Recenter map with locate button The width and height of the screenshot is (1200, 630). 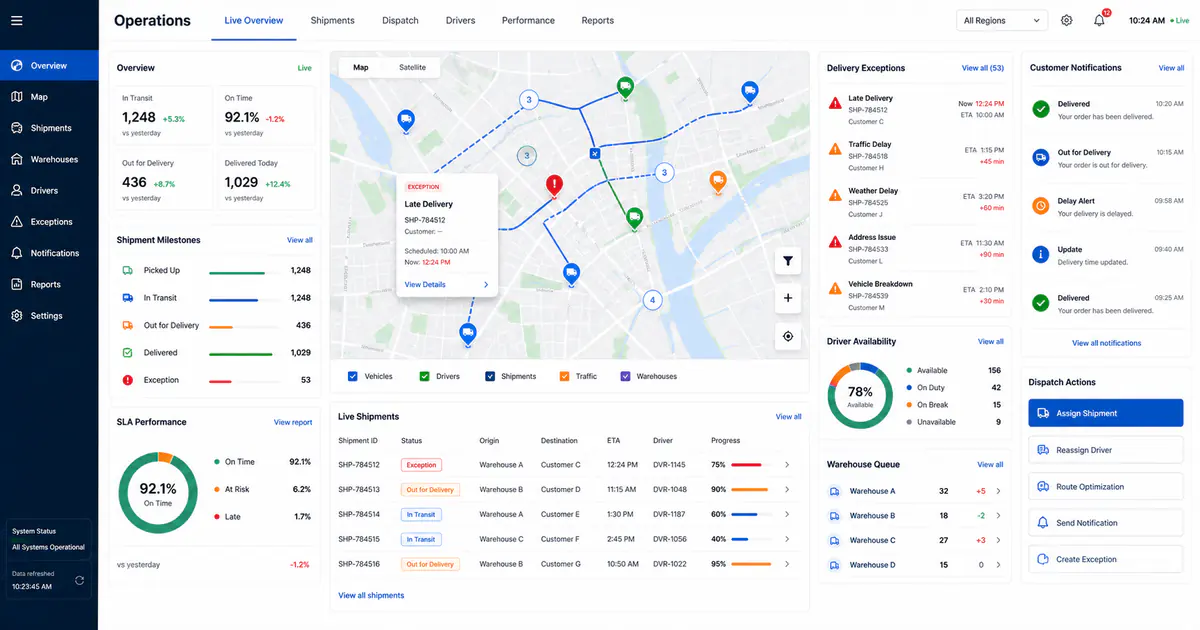tap(788, 336)
